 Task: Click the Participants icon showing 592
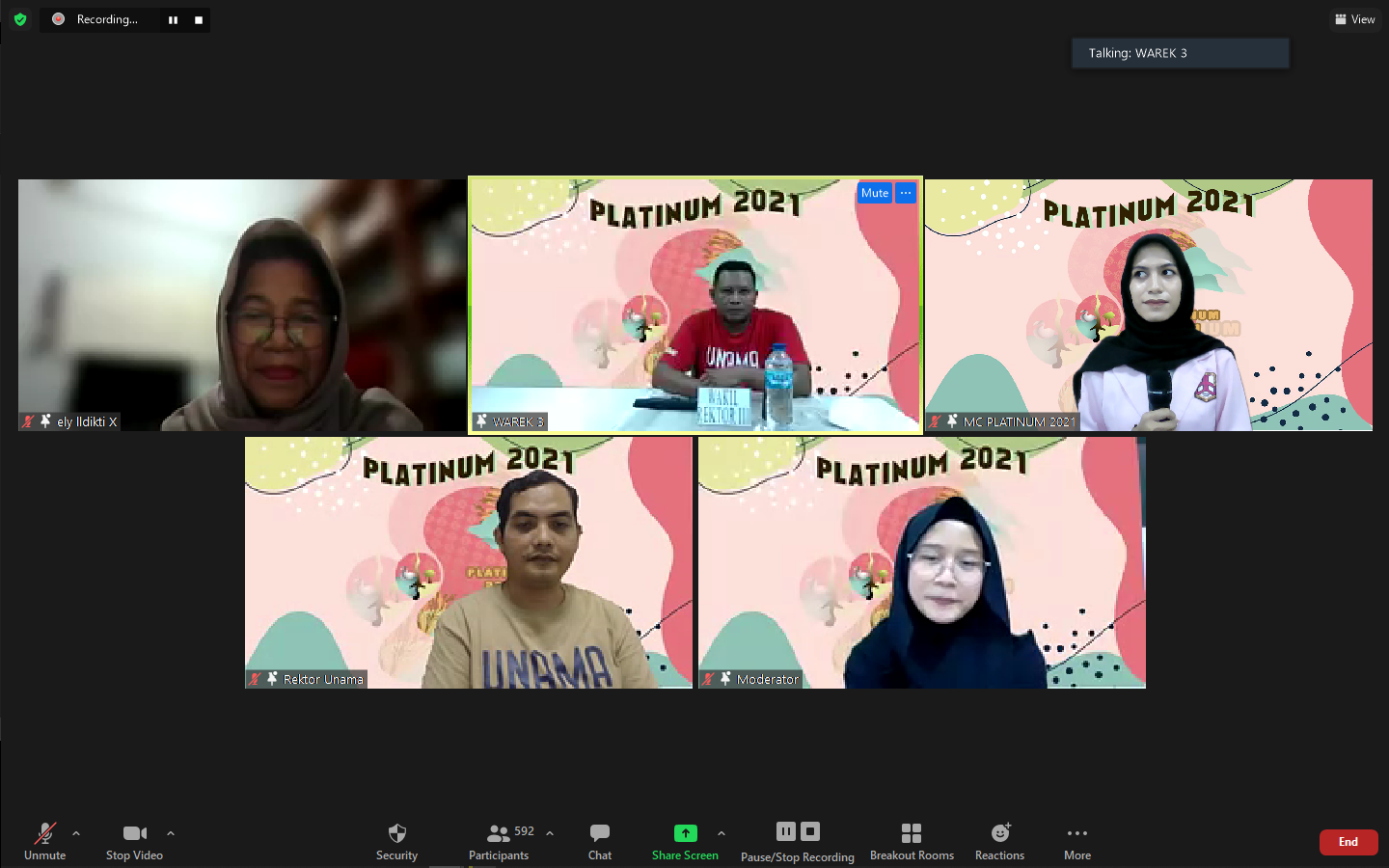(x=499, y=835)
